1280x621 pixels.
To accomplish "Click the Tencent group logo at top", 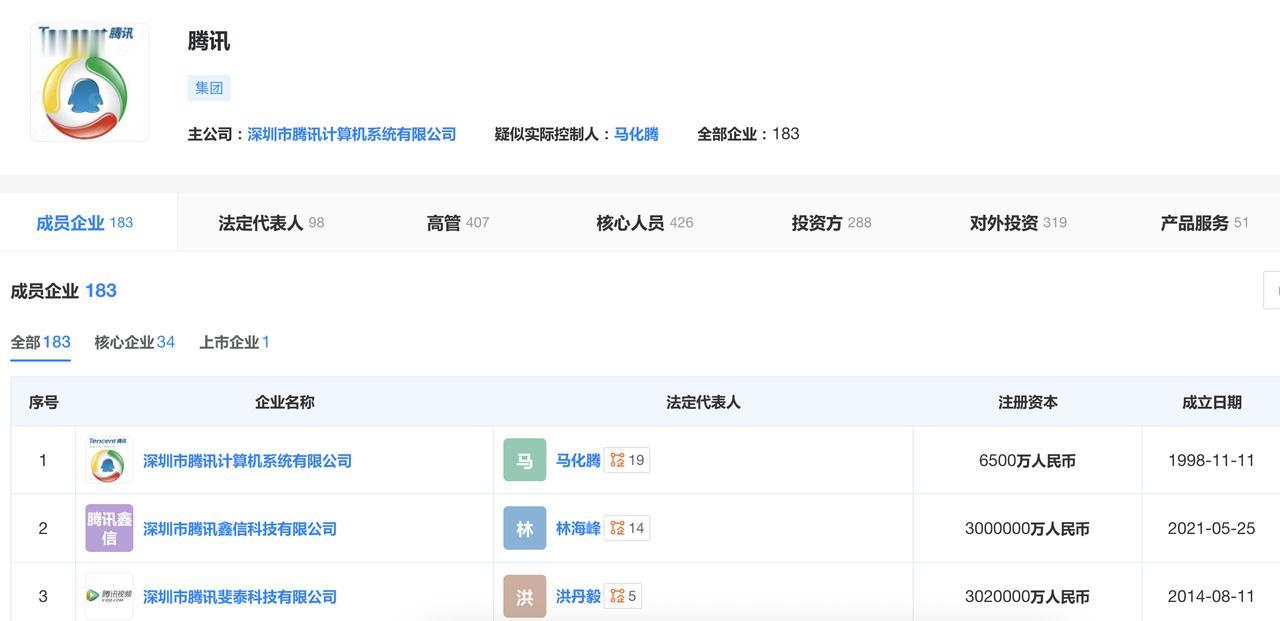I will point(90,82).
